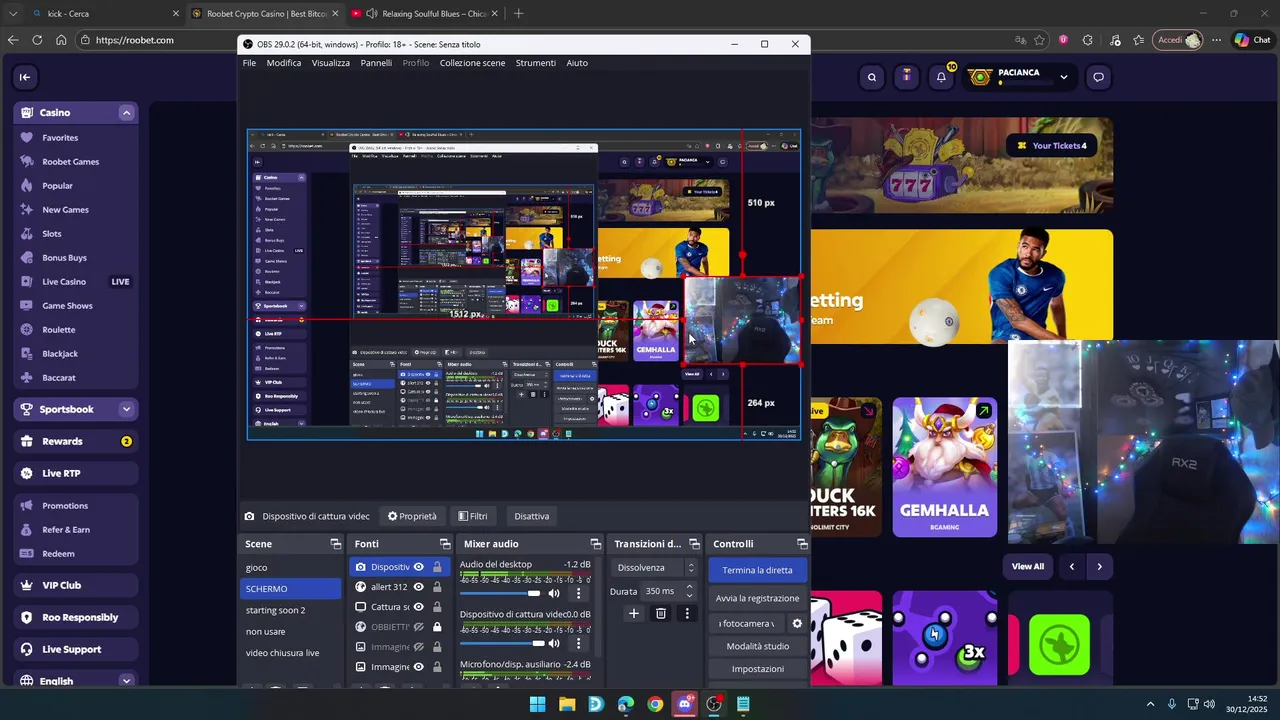
Task: Undock the Mixer audio panel
Action: pyautogui.click(x=596, y=544)
